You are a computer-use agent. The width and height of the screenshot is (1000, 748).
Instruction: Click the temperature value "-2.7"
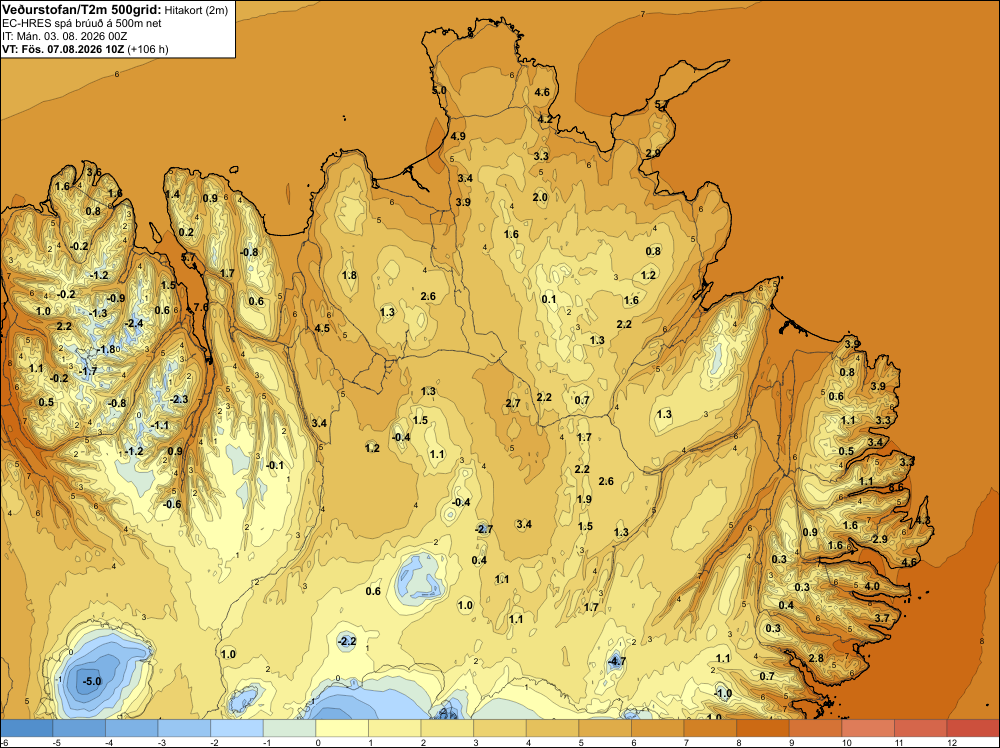click(484, 529)
